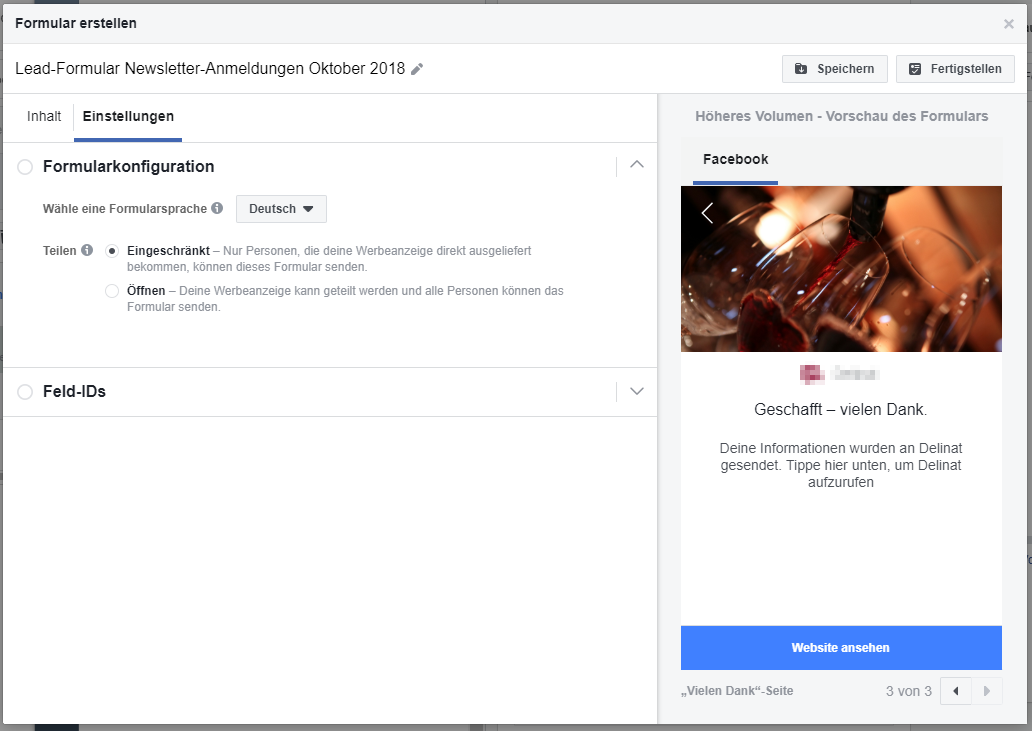Click the Fertigstellen button
The height and width of the screenshot is (731, 1032).
click(955, 69)
